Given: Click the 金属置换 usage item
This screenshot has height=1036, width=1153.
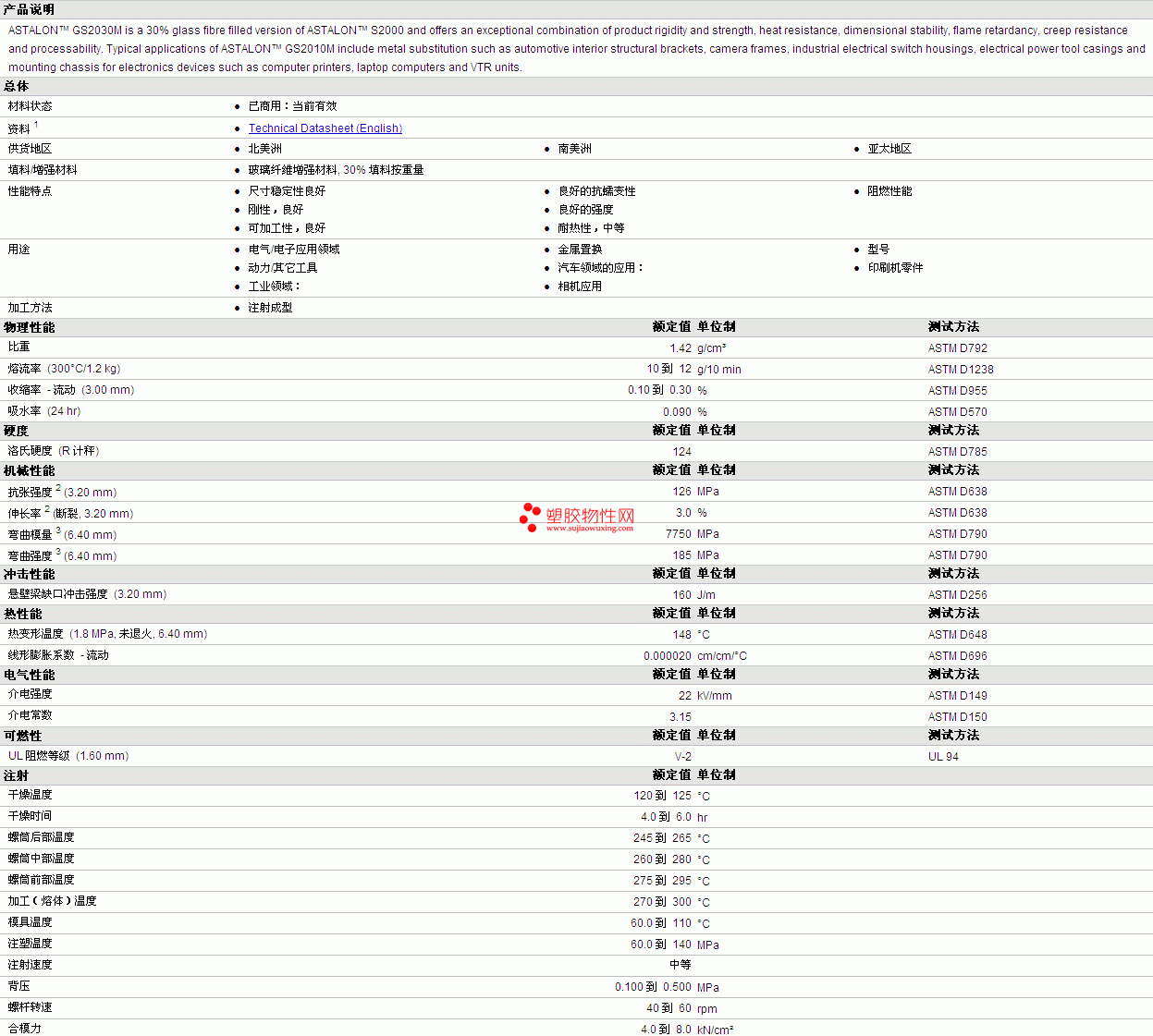Looking at the screenshot, I should 580,250.
